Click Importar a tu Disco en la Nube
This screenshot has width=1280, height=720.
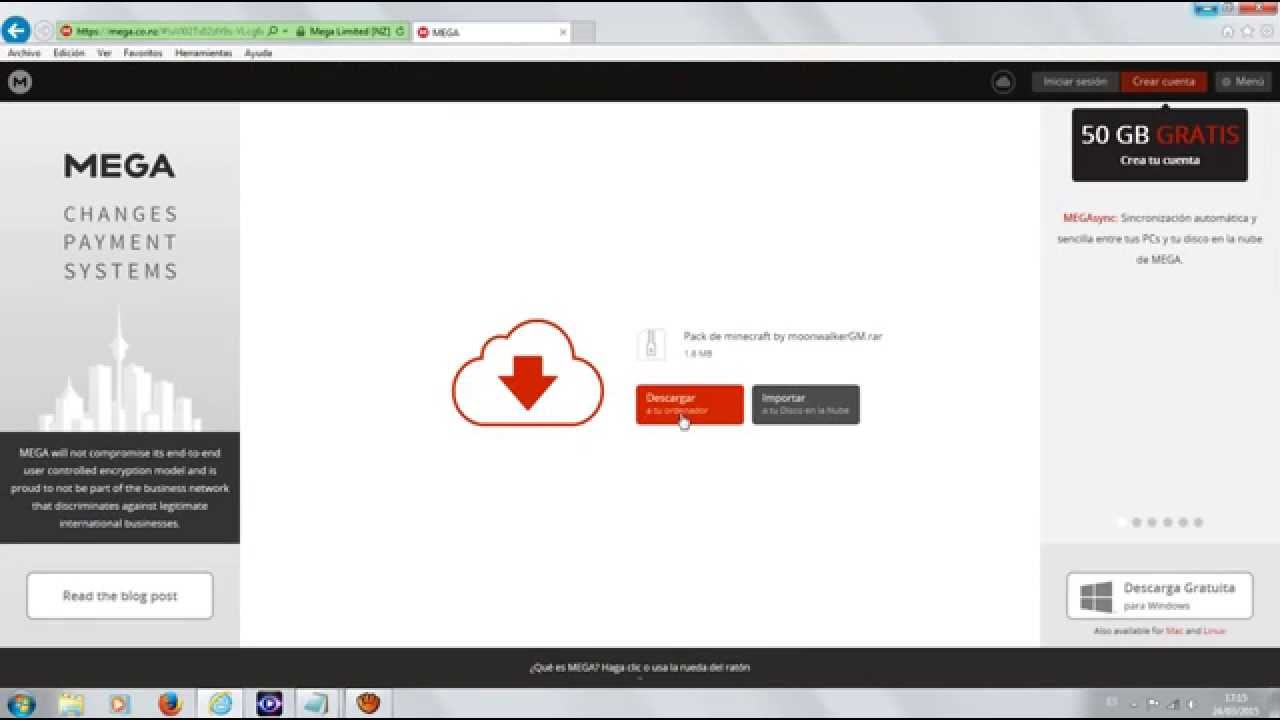805,404
